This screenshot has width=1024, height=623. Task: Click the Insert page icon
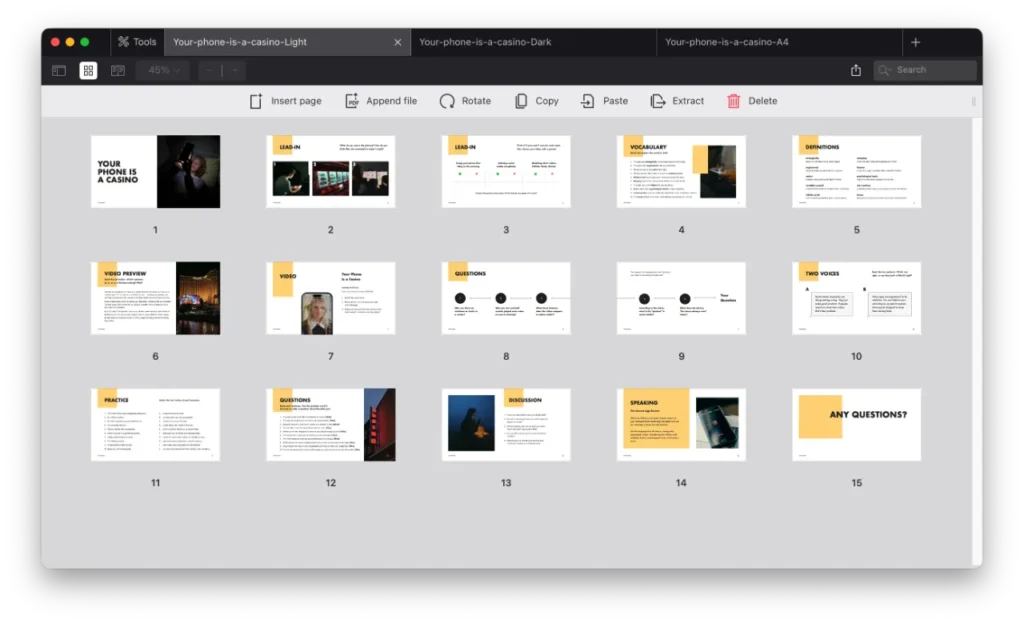click(x=256, y=101)
